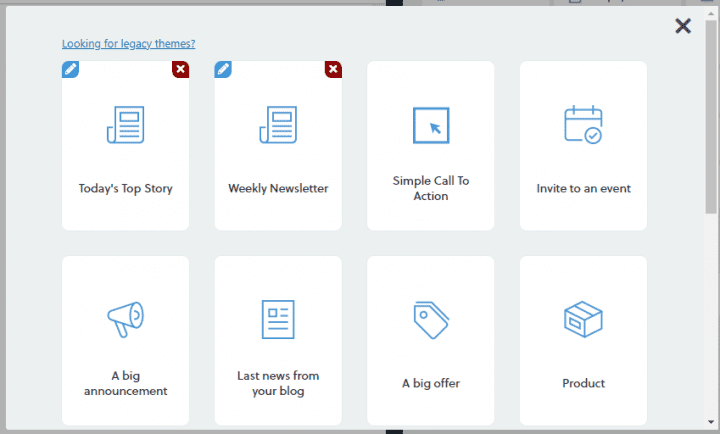
Task: Edit the Weekly Newsletter template
Action: (223, 69)
